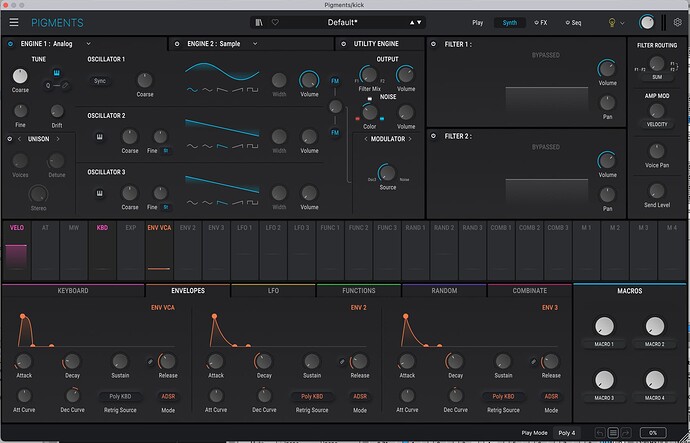Click the Tune keyboard quantize icon
This screenshot has width=690, height=443.
tap(56, 73)
